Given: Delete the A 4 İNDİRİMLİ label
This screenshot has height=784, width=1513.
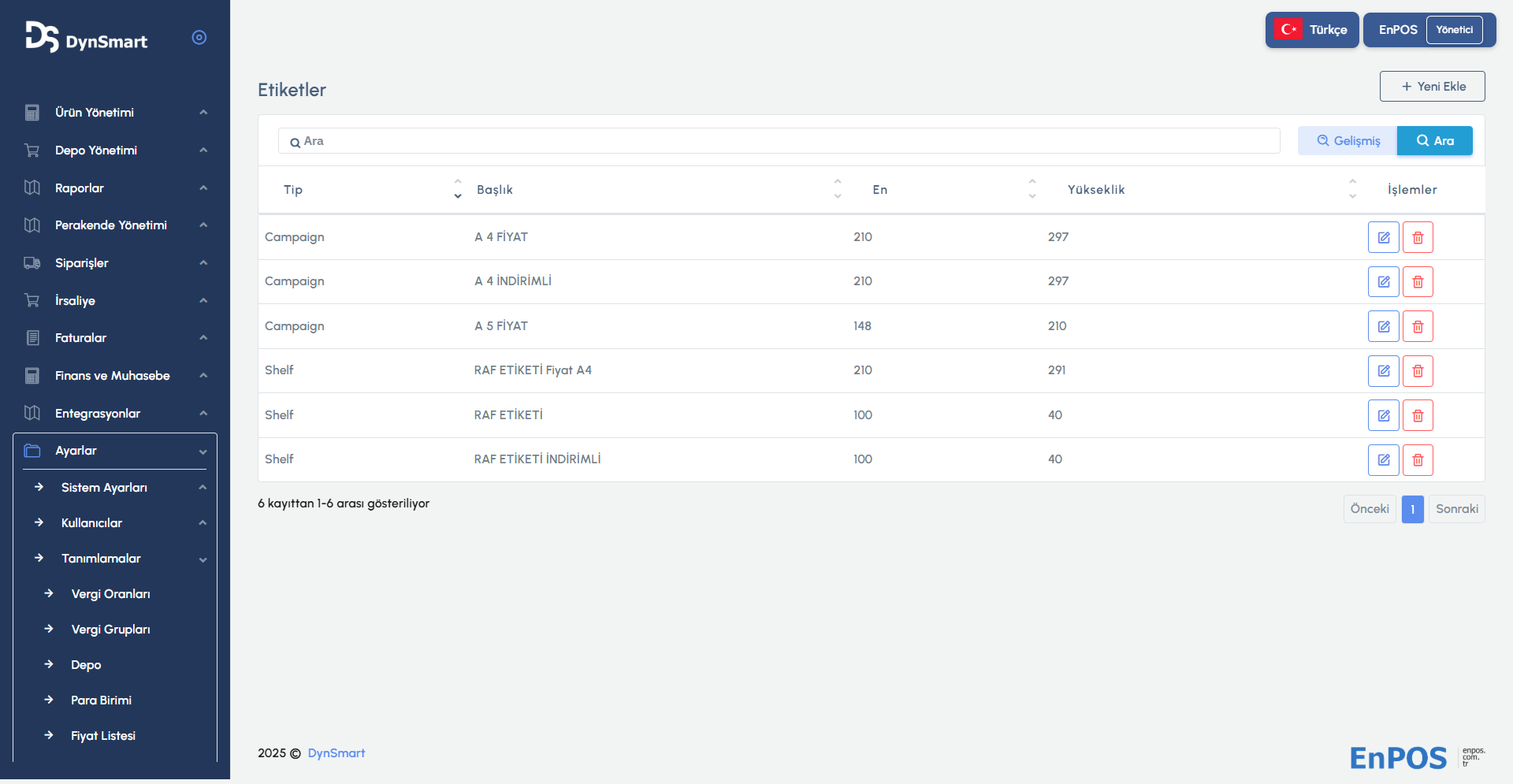Looking at the screenshot, I should click(x=1417, y=282).
